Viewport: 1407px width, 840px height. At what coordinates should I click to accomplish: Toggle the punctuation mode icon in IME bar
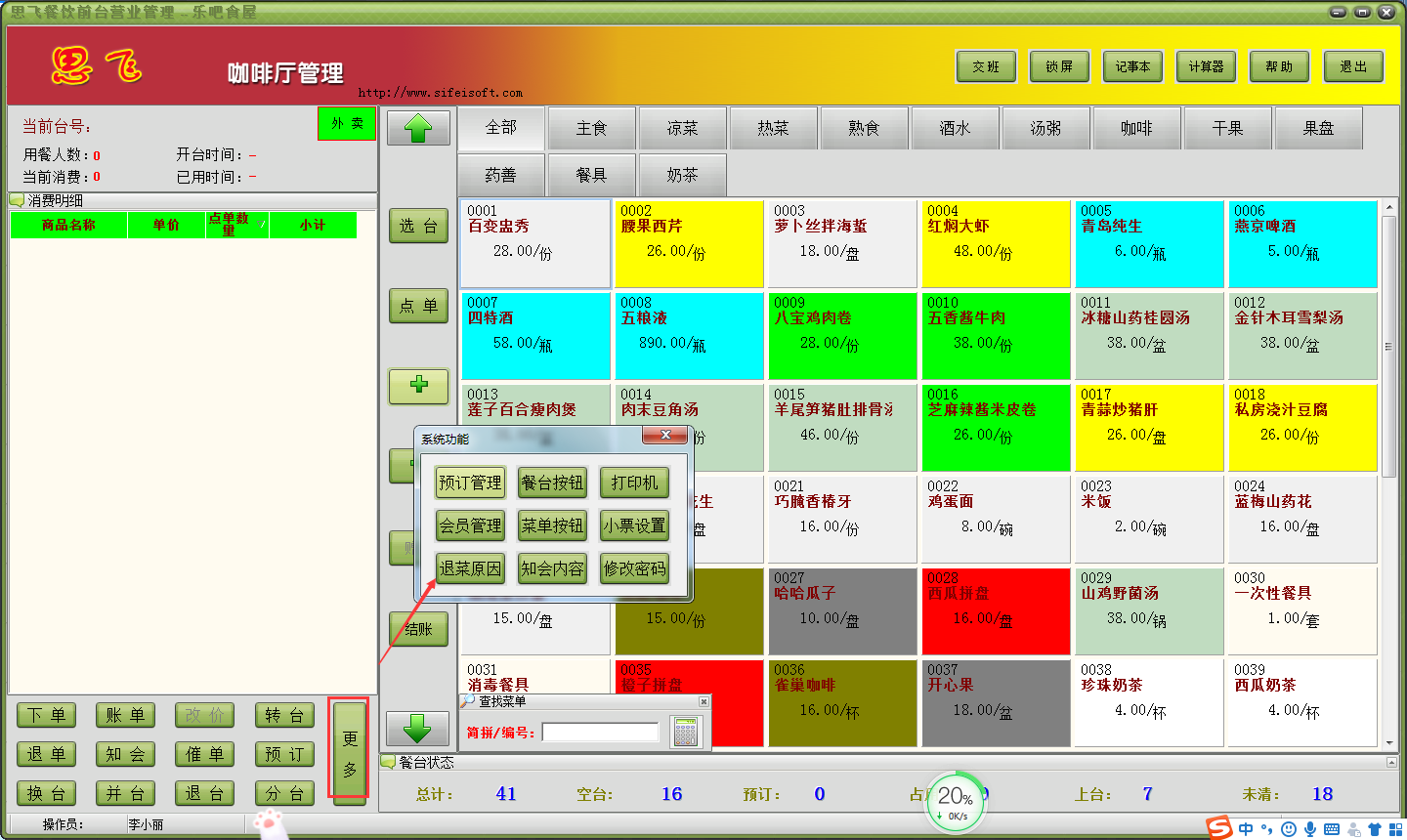point(1267,830)
